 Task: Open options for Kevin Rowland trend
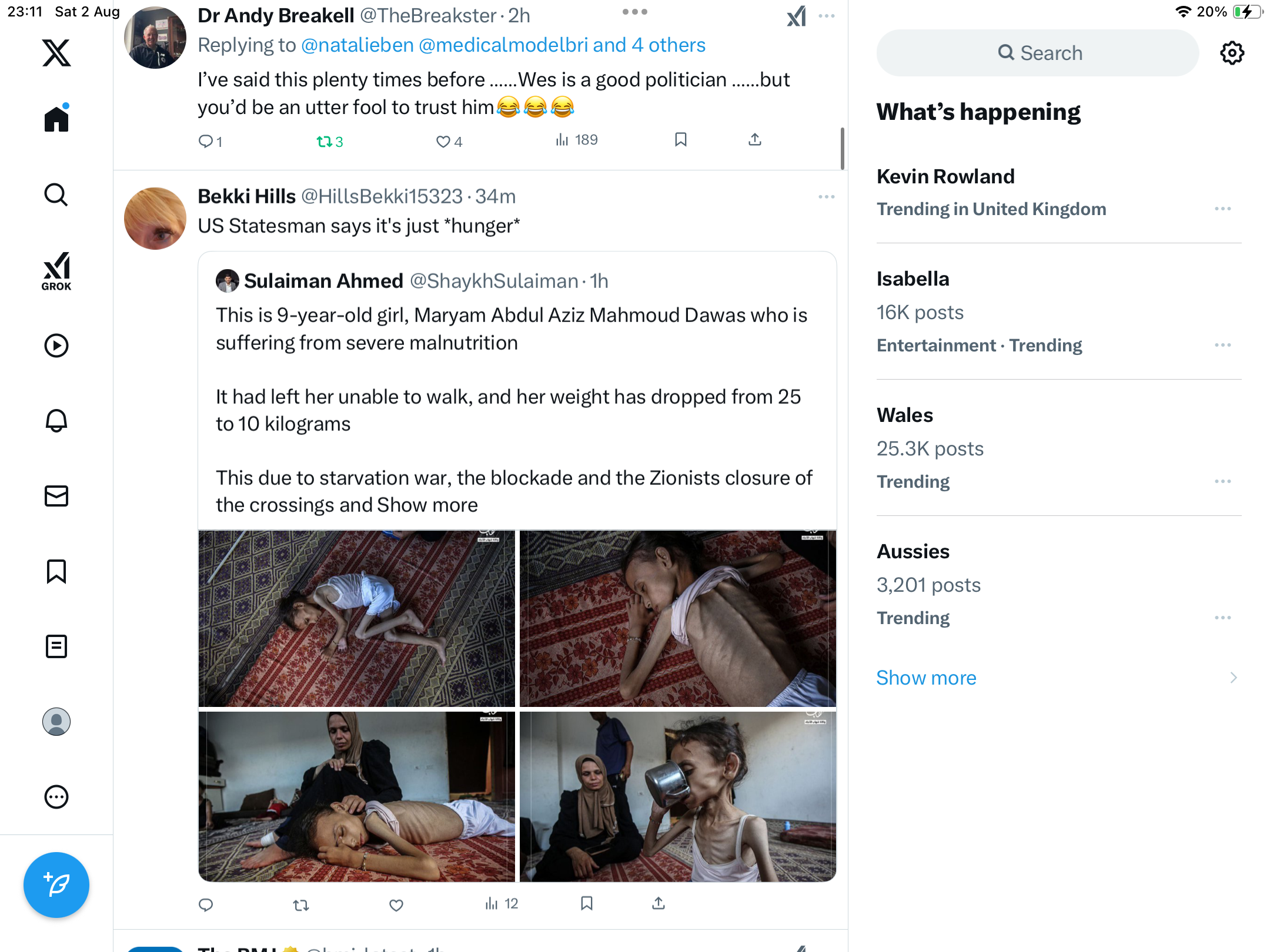point(1222,209)
